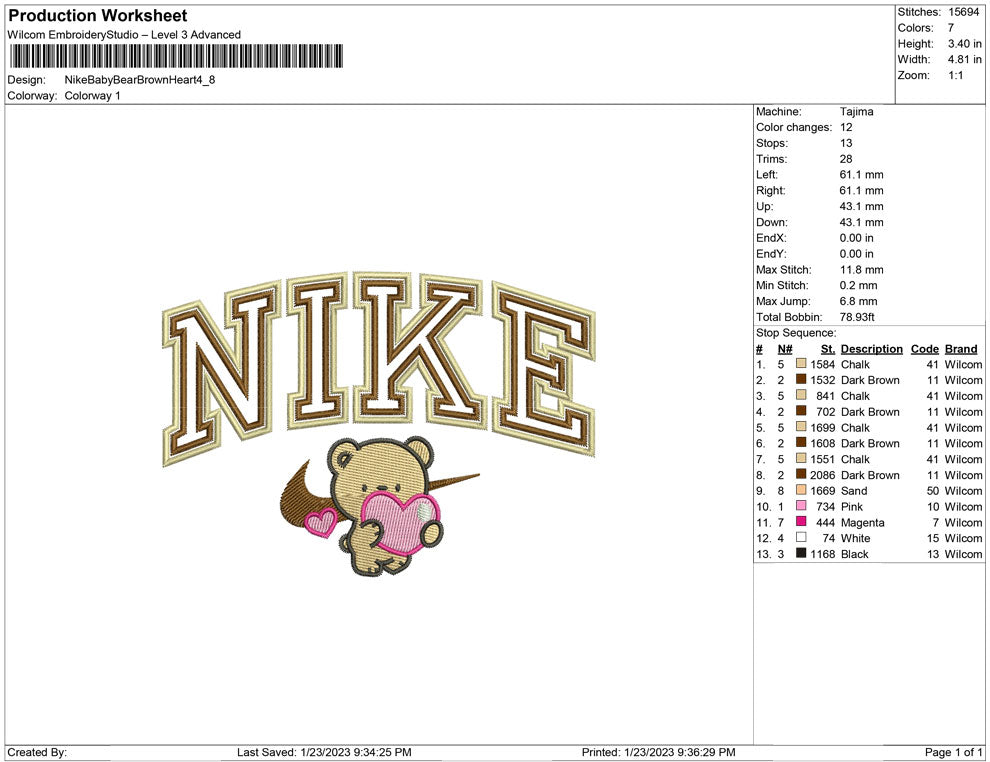The image size is (990, 762).
Task: Click the Created By label
Action: pos(37,752)
